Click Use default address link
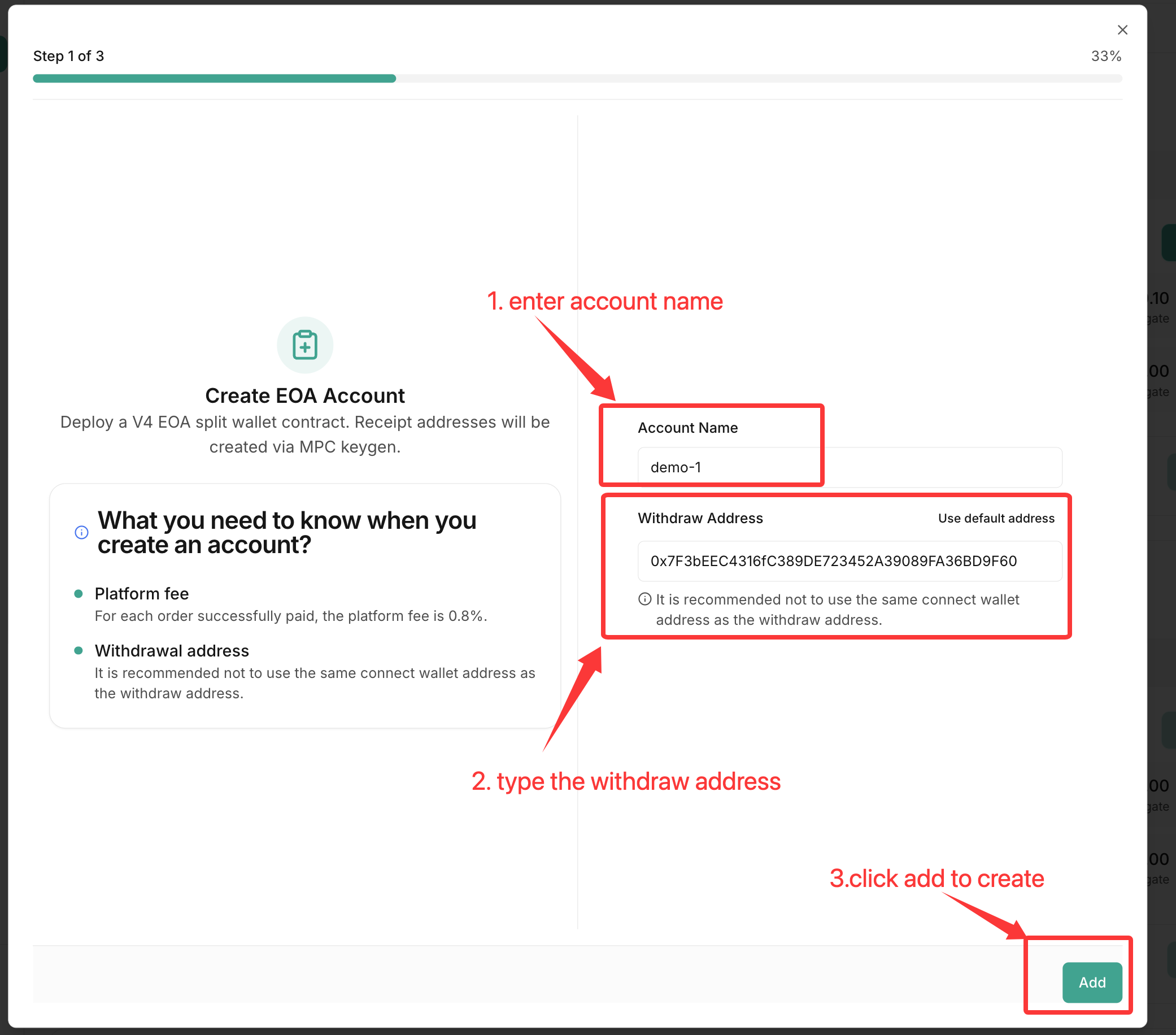The width and height of the screenshot is (1176, 1035). point(996,519)
